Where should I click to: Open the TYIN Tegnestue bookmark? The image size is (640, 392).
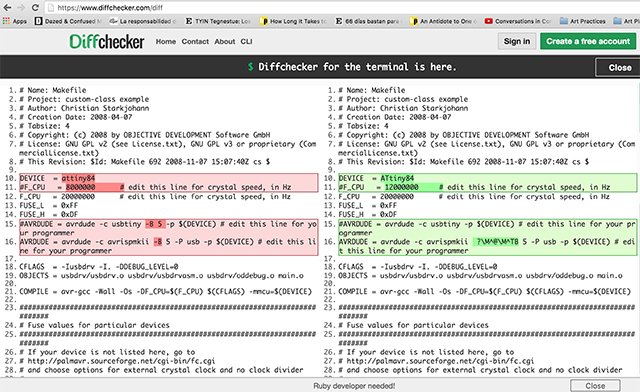[218, 21]
